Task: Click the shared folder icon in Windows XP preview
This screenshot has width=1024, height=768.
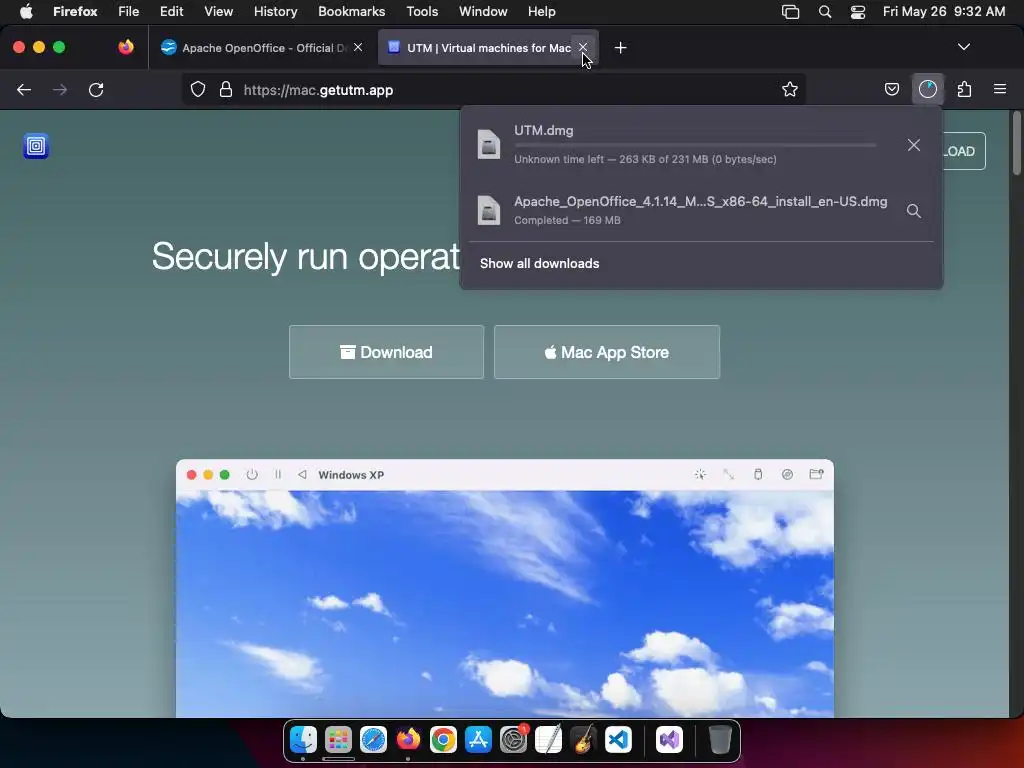Action: tap(816, 474)
